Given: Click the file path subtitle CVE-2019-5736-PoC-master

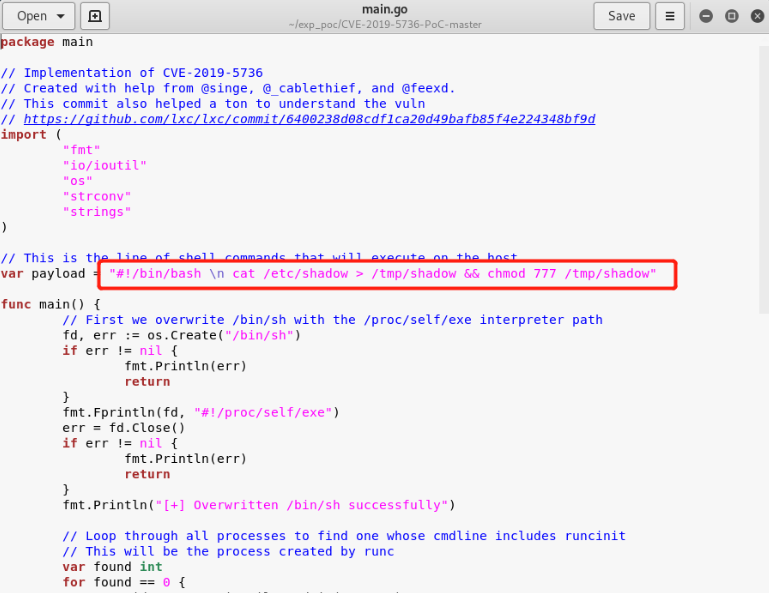Looking at the screenshot, I should tap(385, 25).
